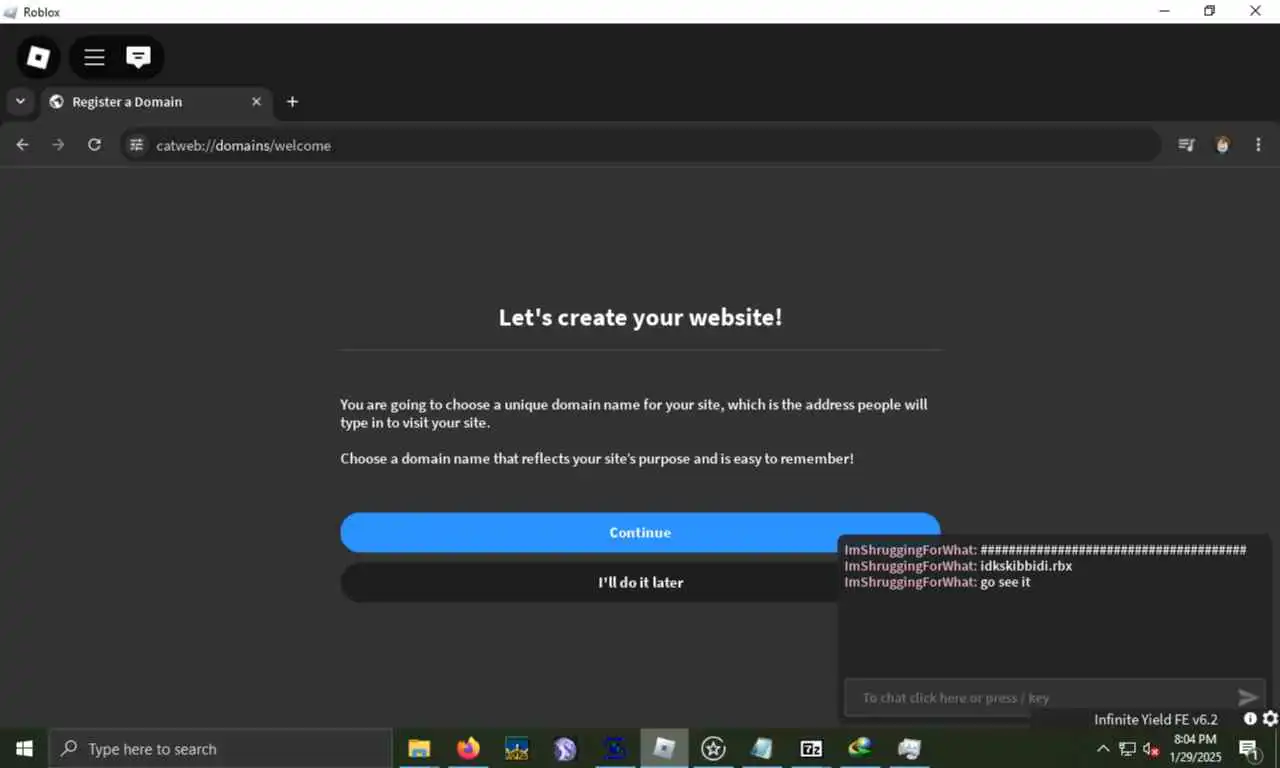The height and width of the screenshot is (768, 1280).
Task: Open the three-dot browser menu
Action: [x=1258, y=145]
